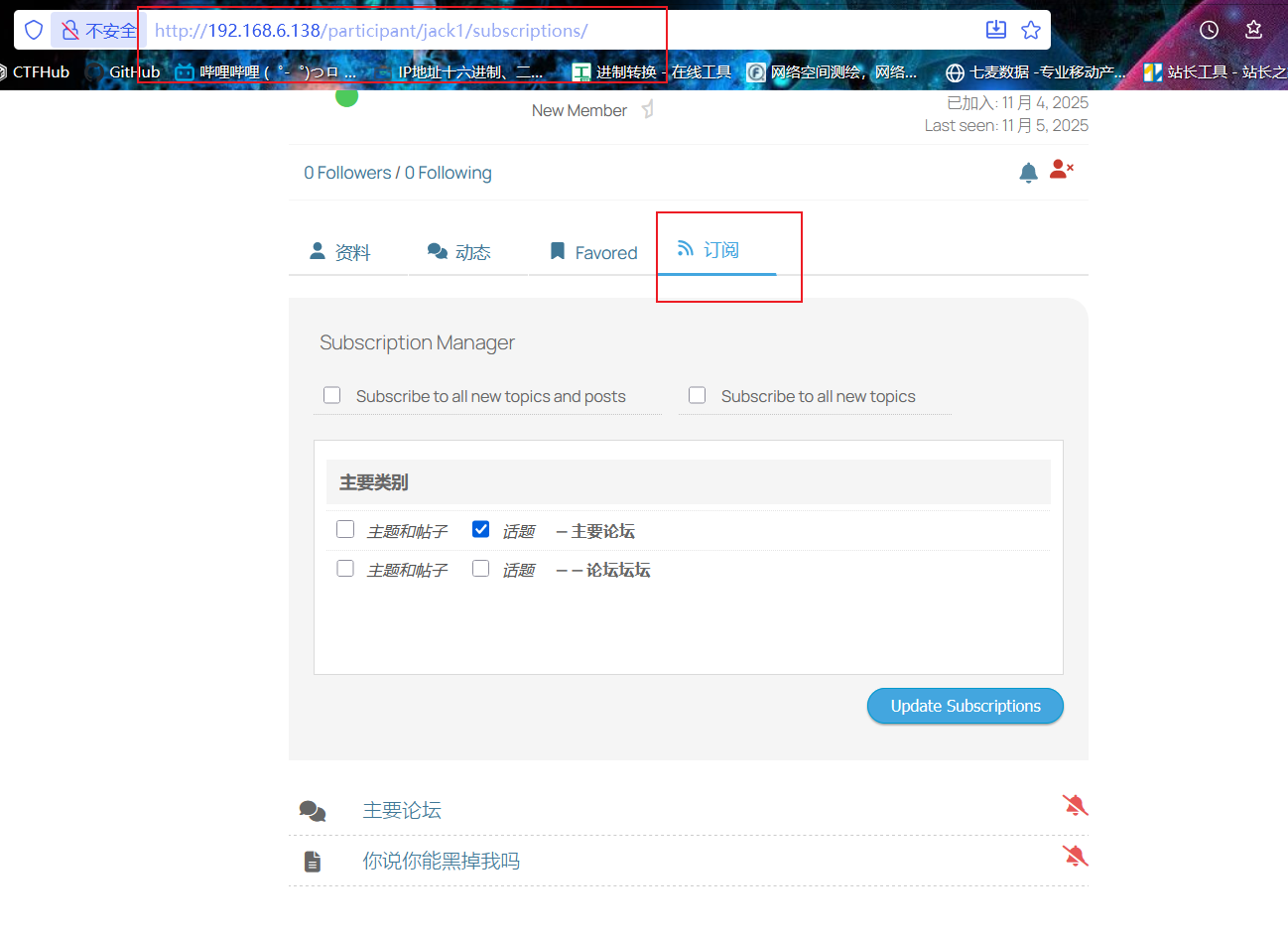Click the red remove-follower person icon
The image size is (1288, 939).
[x=1061, y=169]
